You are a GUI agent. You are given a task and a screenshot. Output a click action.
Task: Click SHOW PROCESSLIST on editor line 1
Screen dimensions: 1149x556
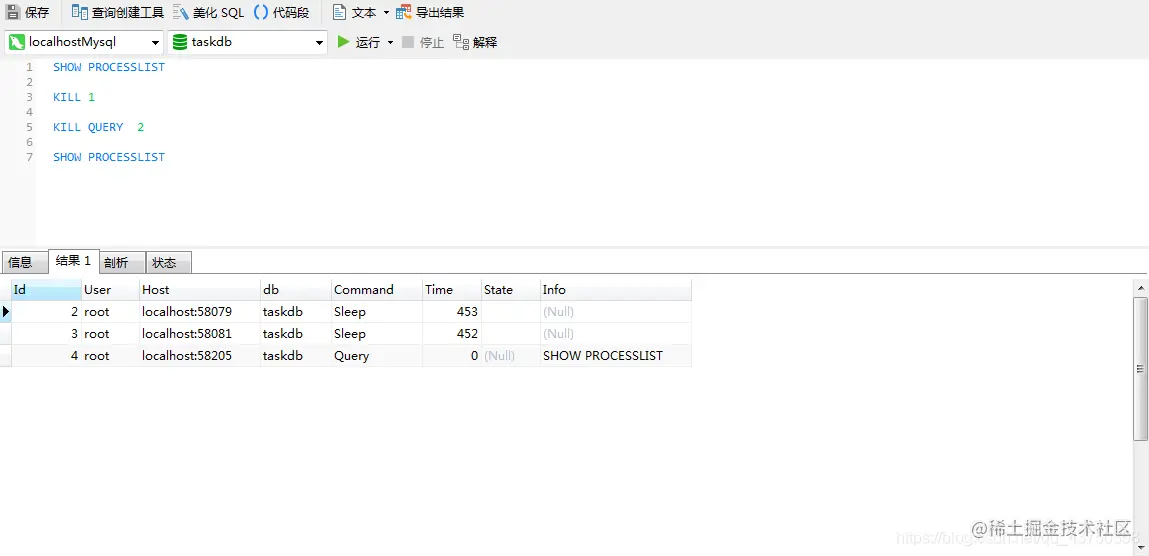(109, 67)
